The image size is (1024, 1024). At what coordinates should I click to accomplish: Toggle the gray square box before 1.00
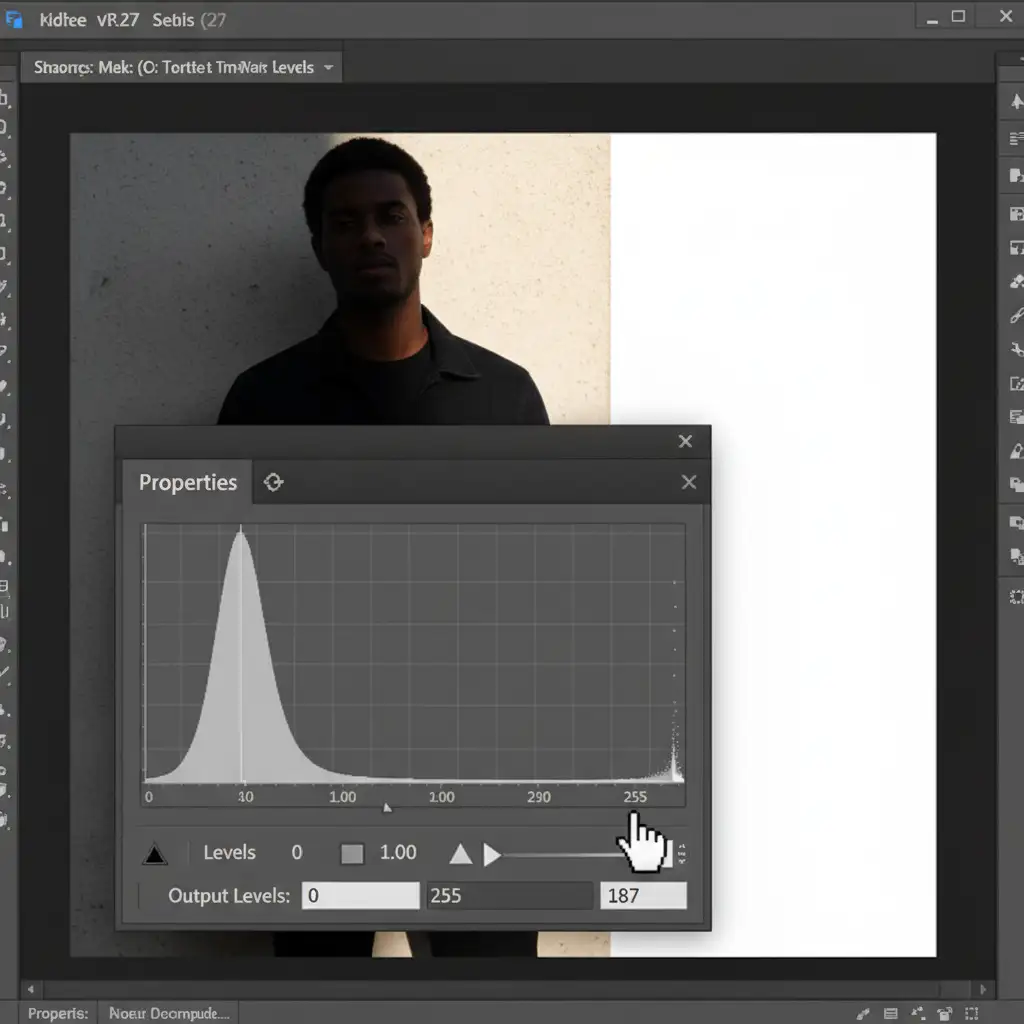click(352, 854)
